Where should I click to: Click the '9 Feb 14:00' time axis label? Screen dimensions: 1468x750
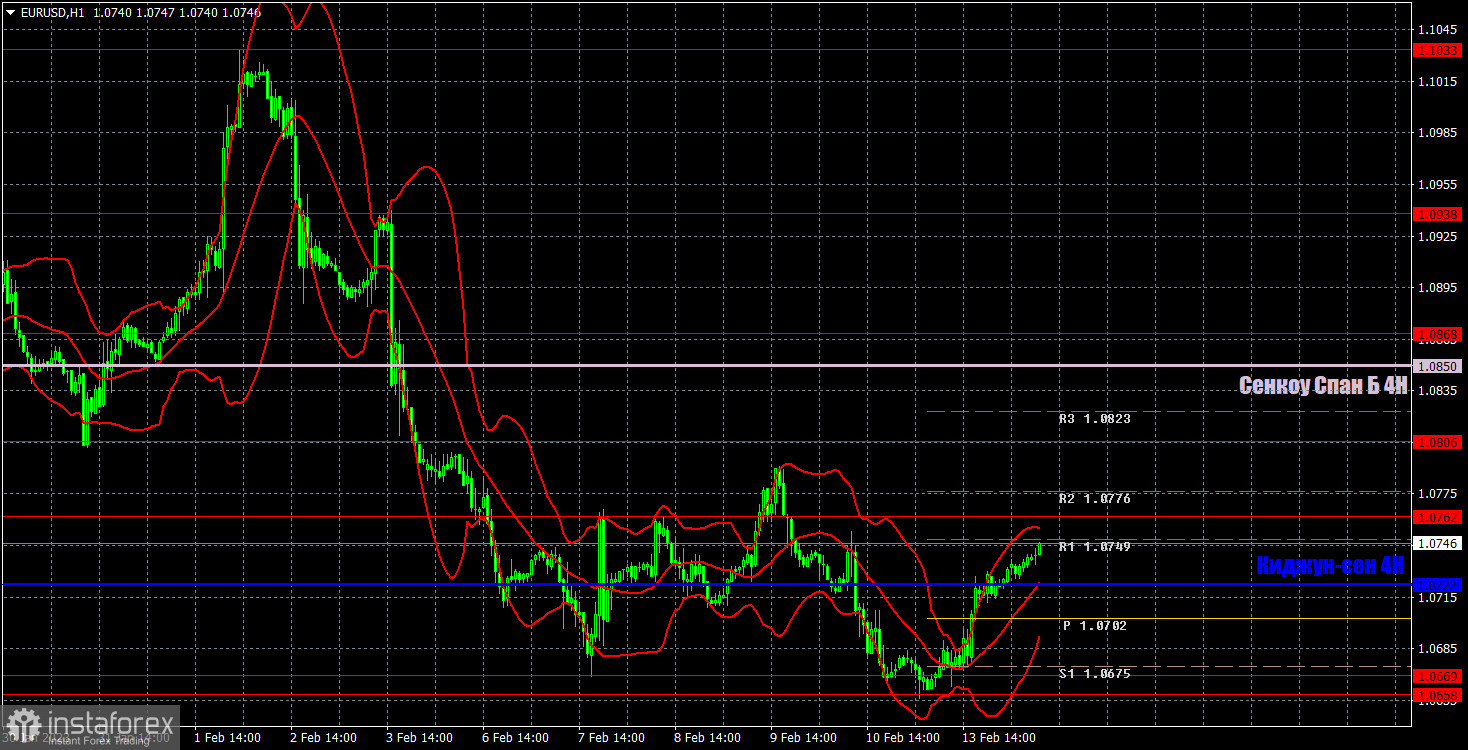pos(803,738)
